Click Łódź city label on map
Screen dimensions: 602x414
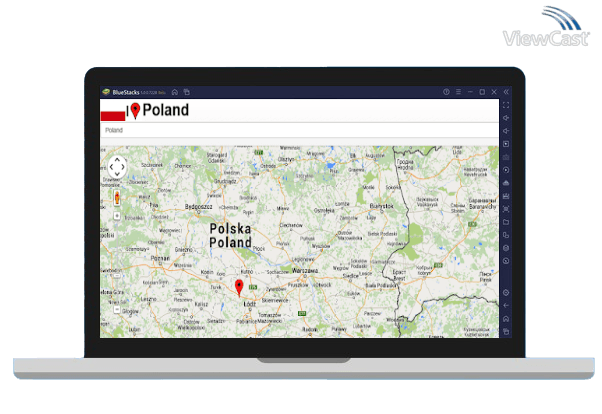point(250,304)
